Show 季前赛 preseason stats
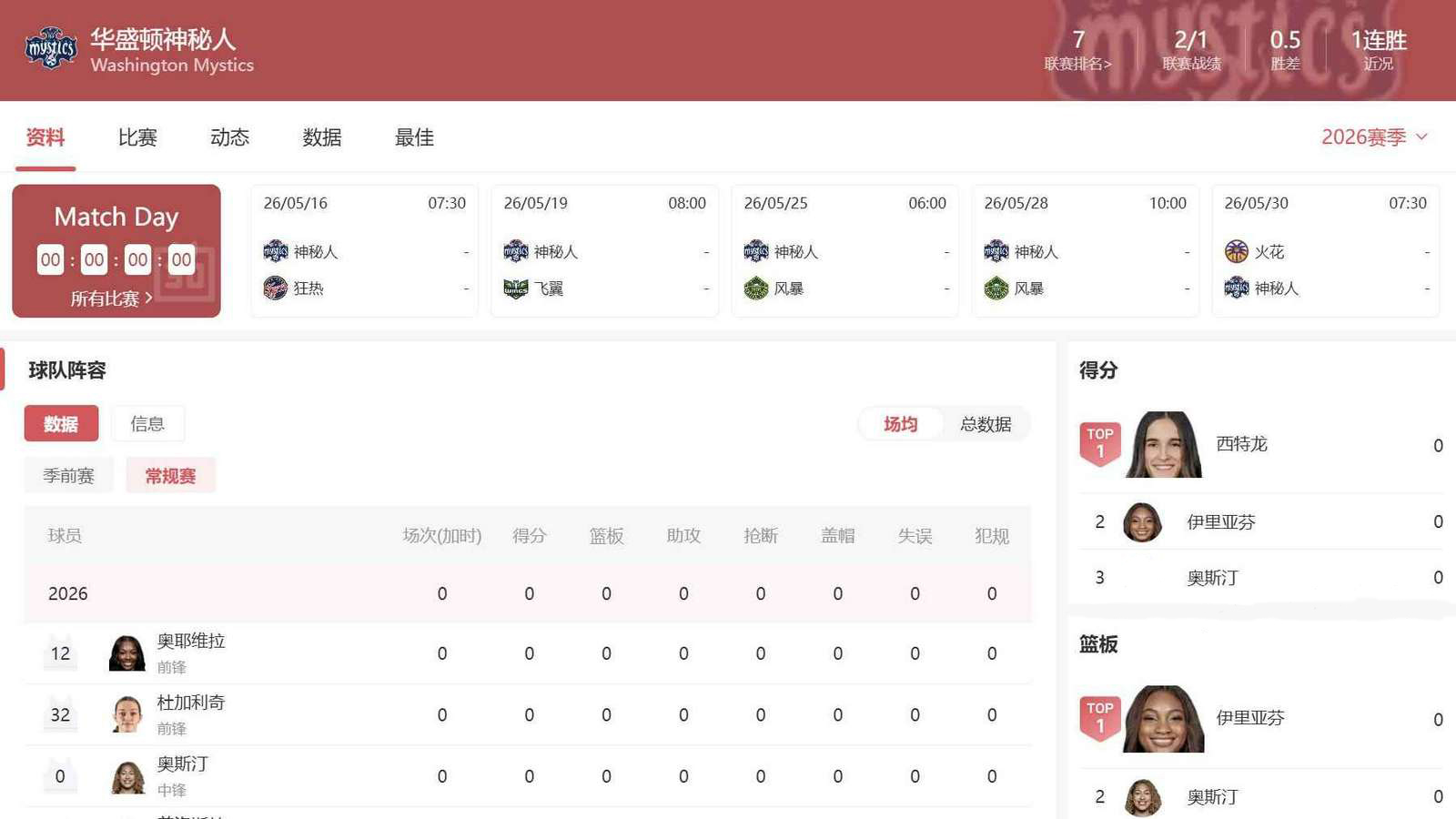The height and width of the screenshot is (819, 1456). coord(68,475)
